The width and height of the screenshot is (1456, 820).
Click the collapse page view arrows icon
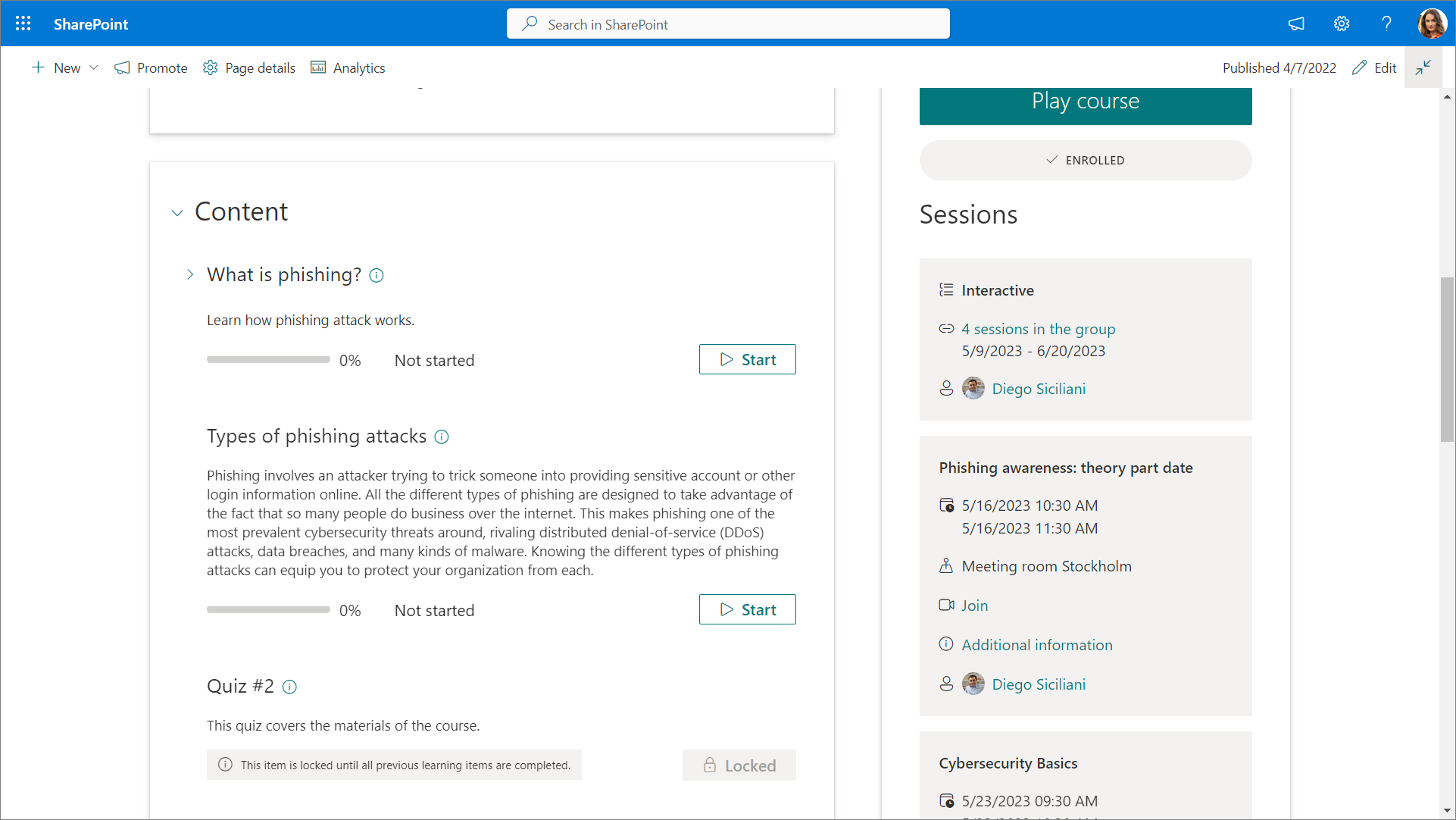point(1423,67)
